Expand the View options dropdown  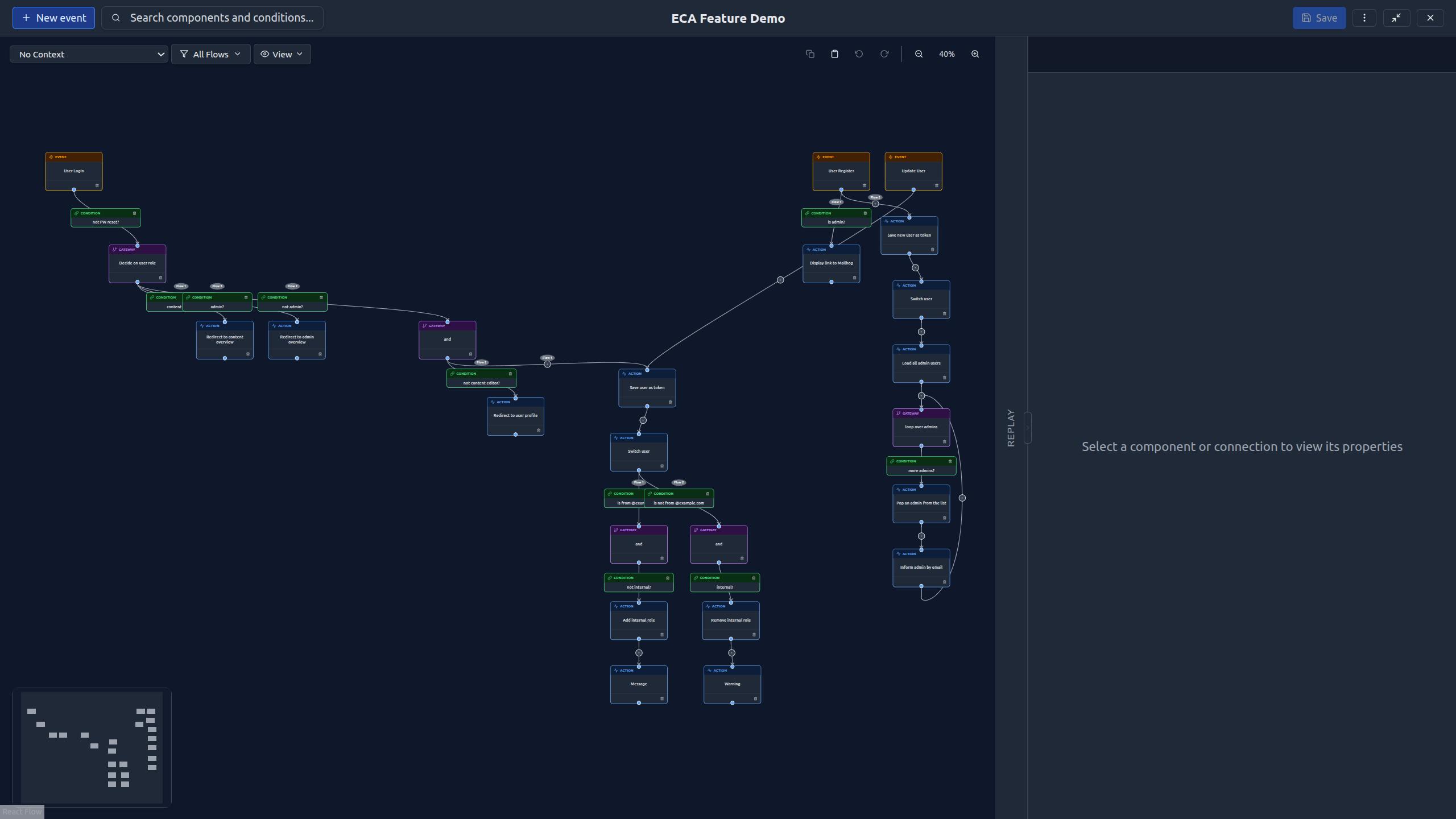pyautogui.click(x=282, y=54)
